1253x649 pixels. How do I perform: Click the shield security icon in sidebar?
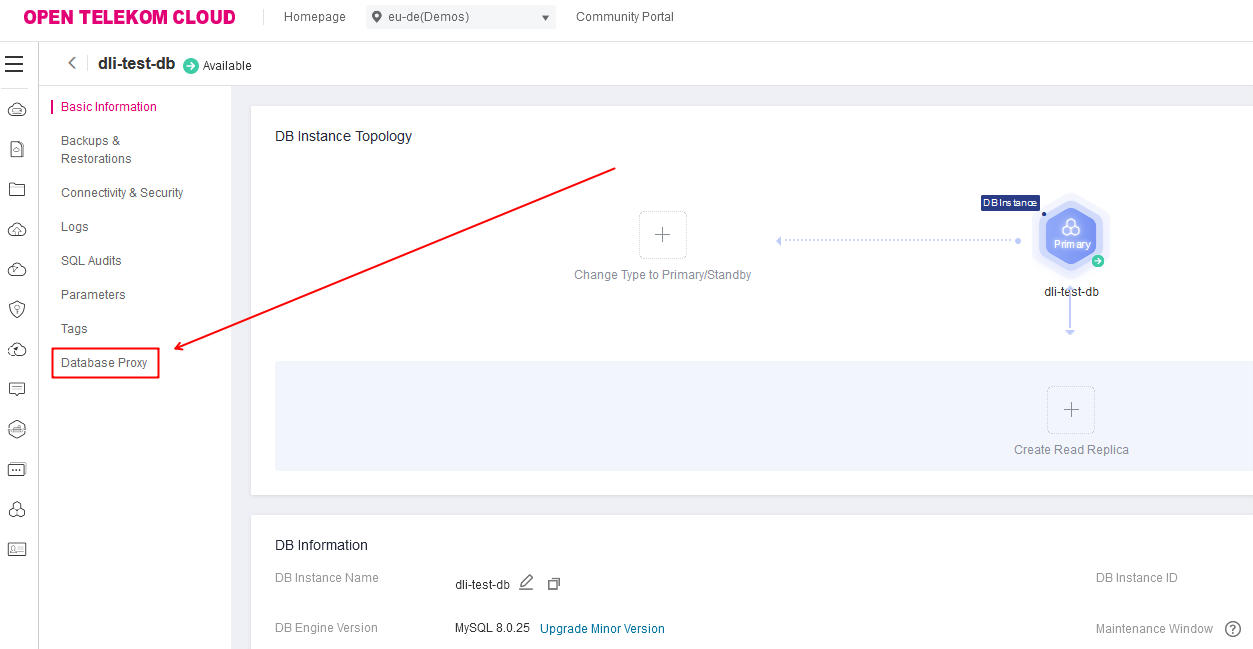[x=16, y=309]
